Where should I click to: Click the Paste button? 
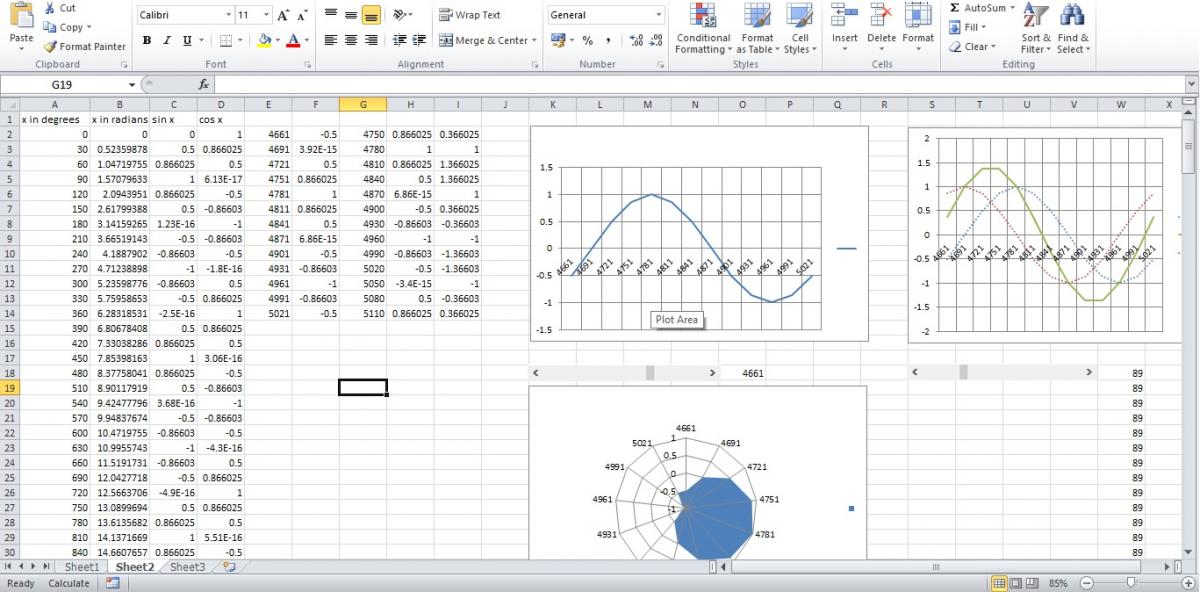(x=21, y=27)
